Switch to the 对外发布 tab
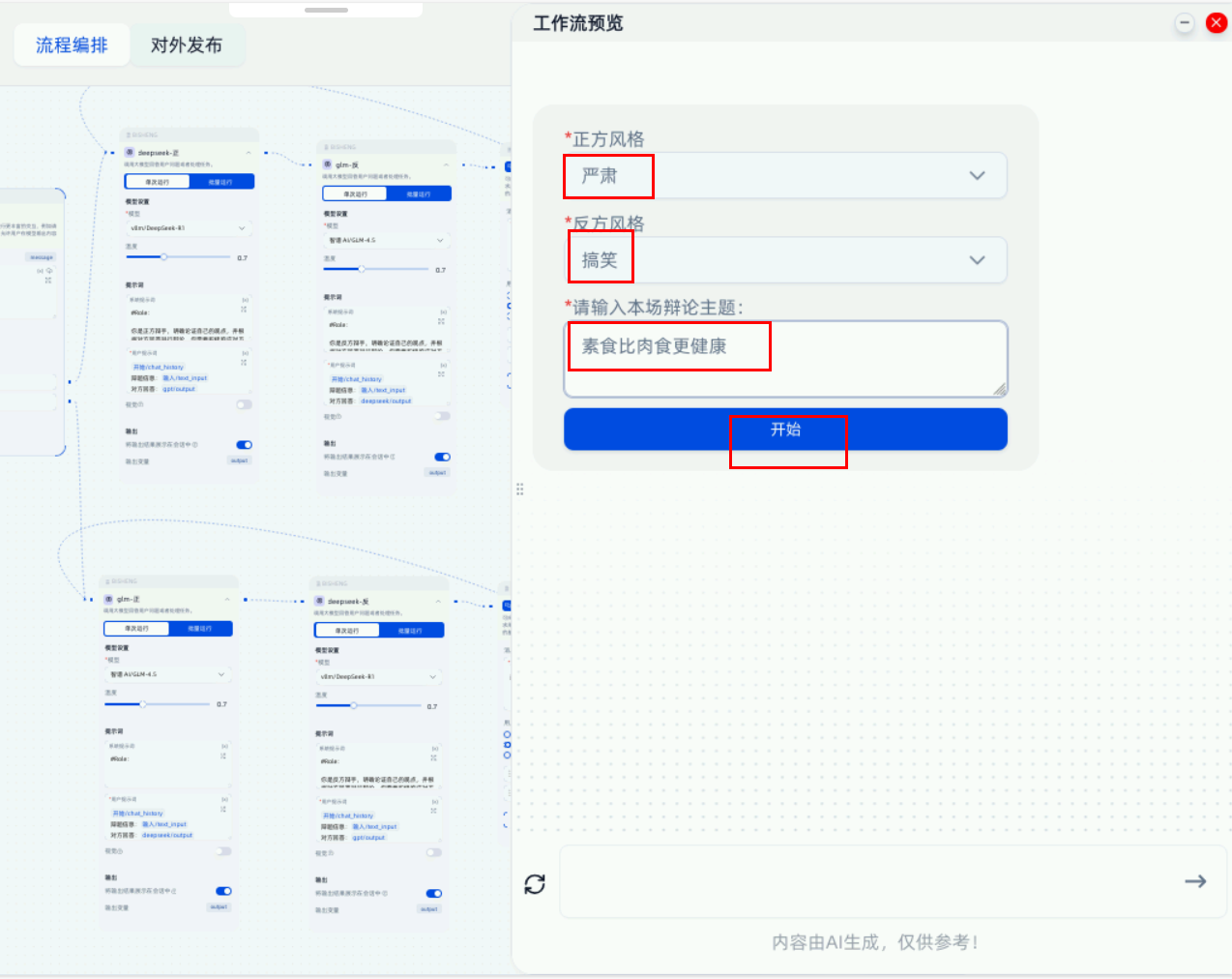 coord(187,45)
